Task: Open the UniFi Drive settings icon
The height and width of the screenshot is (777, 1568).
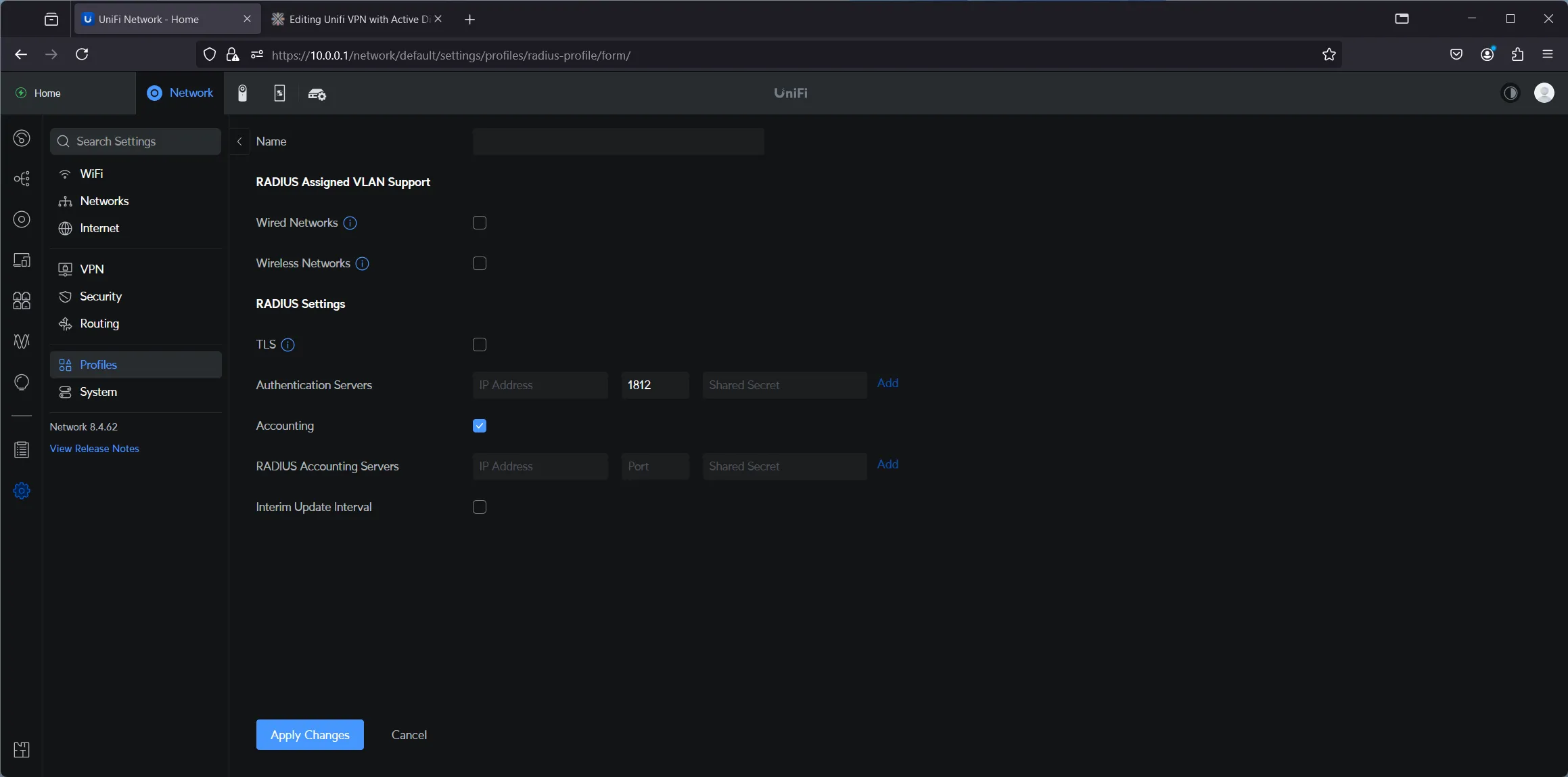Action: click(317, 93)
